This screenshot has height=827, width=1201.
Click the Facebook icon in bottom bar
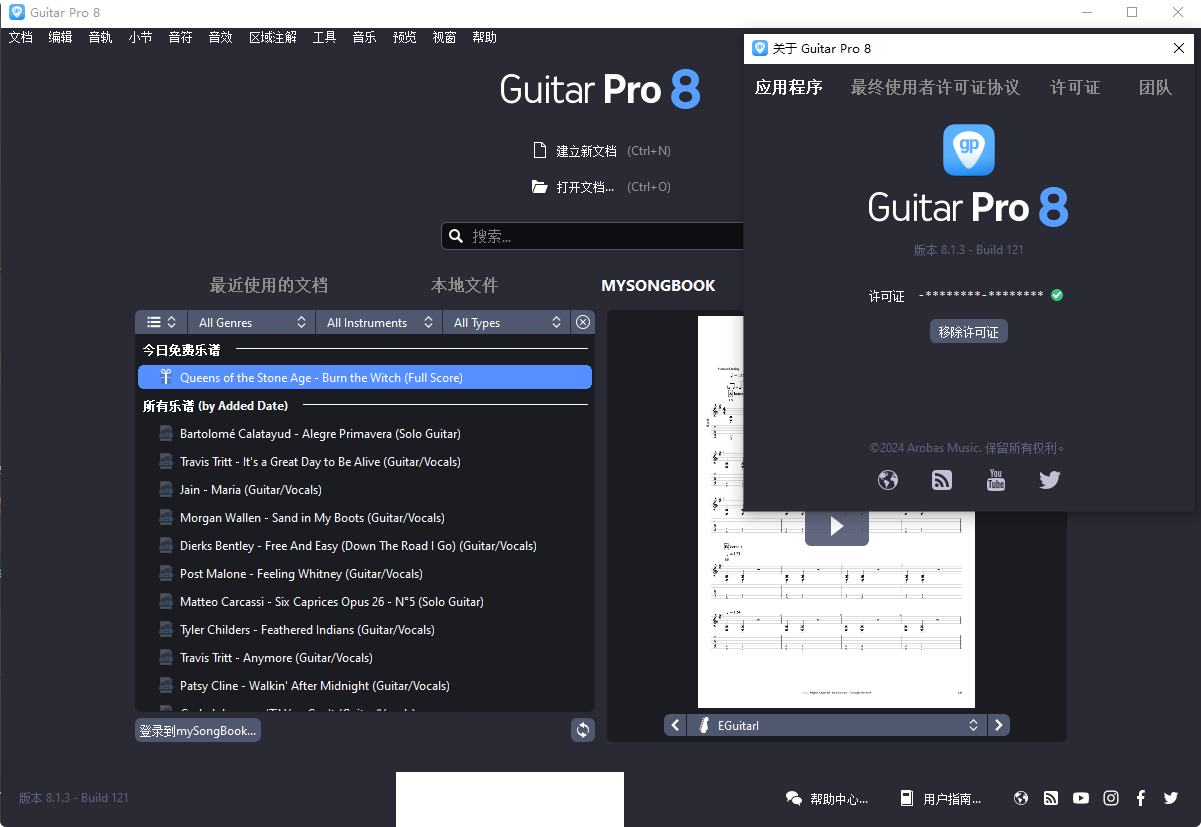pos(1141,798)
